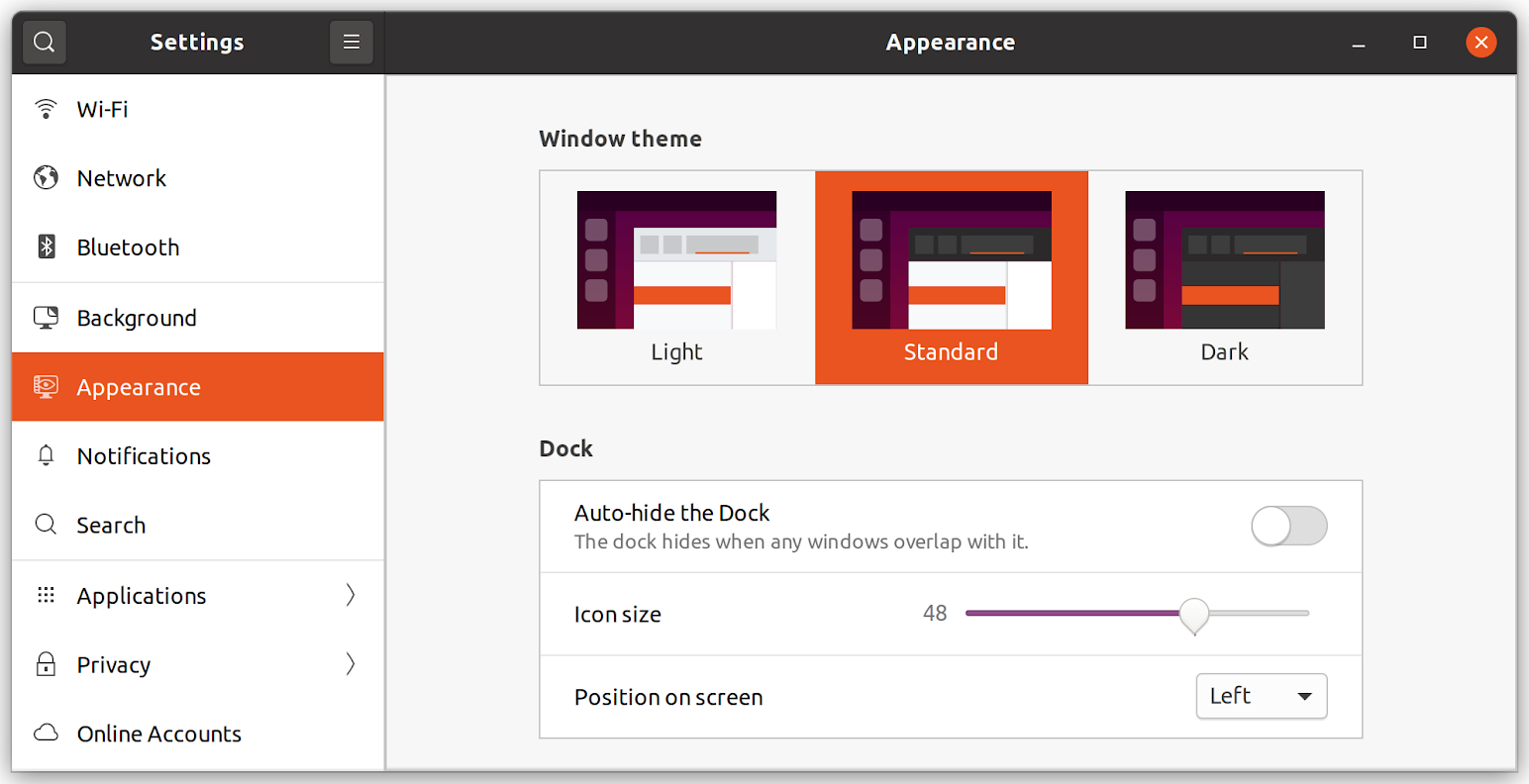Open Online Accounts panel
Screen dimensions: 1529x784
pyautogui.click(x=198, y=734)
